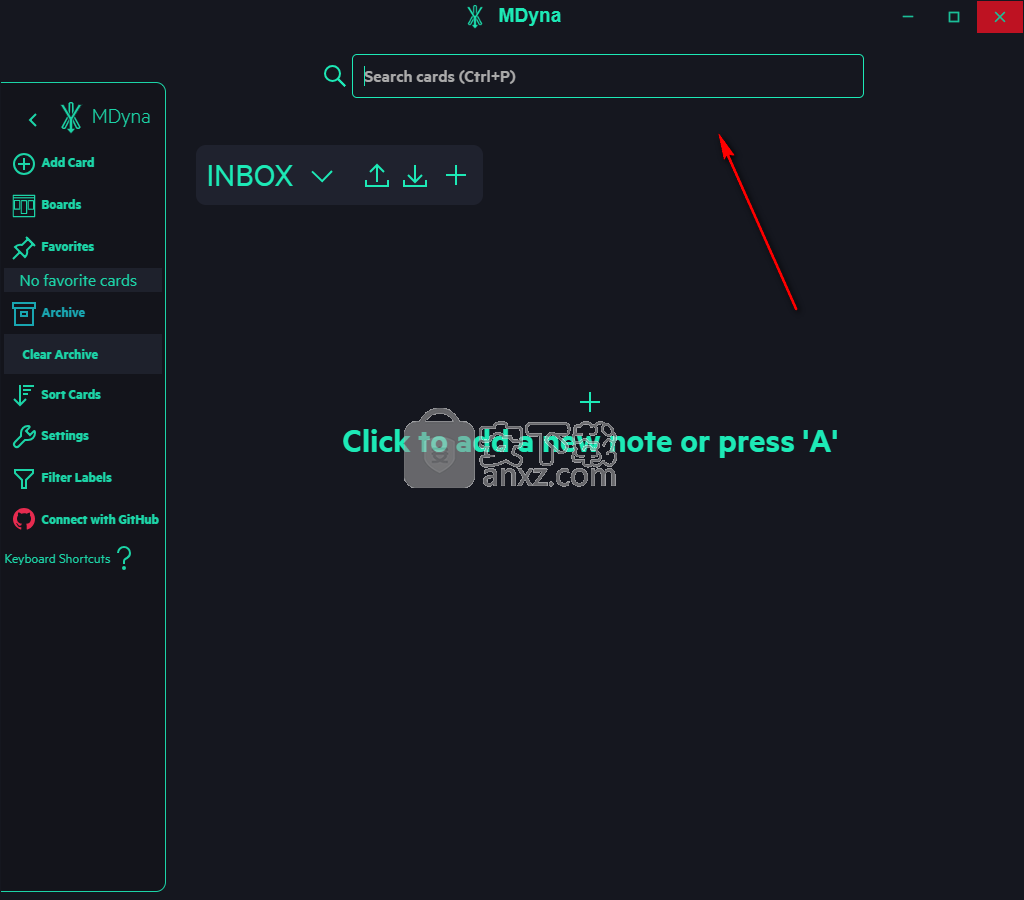Click the upload export icon beside INBOX
The height and width of the screenshot is (900, 1024).
[377, 176]
